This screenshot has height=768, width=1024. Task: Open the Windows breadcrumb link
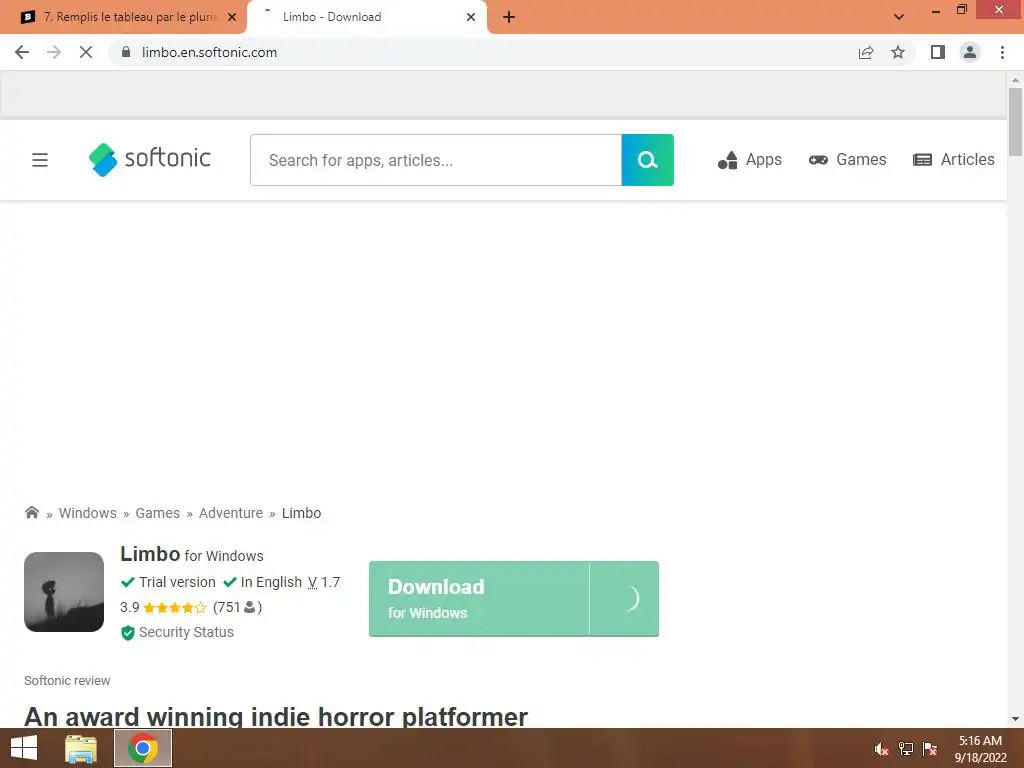88,513
